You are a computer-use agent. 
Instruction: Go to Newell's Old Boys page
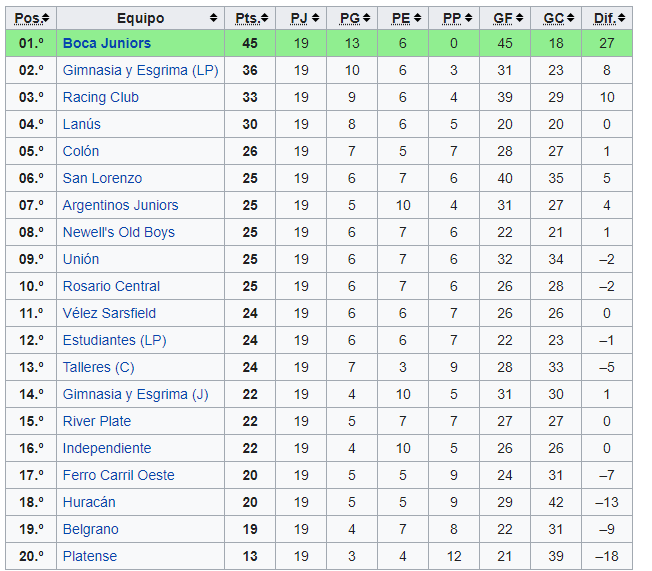point(119,232)
